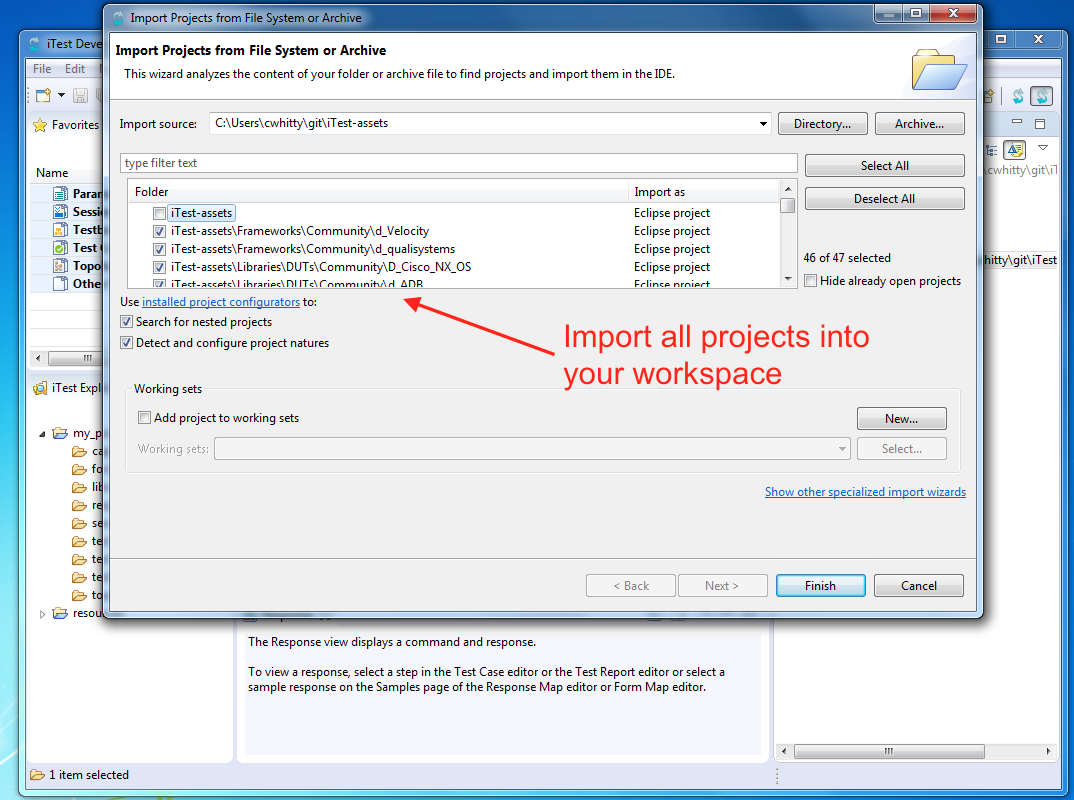Toggle Detect and configure project natures
This screenshot has height=800, width=1074.
126,342
